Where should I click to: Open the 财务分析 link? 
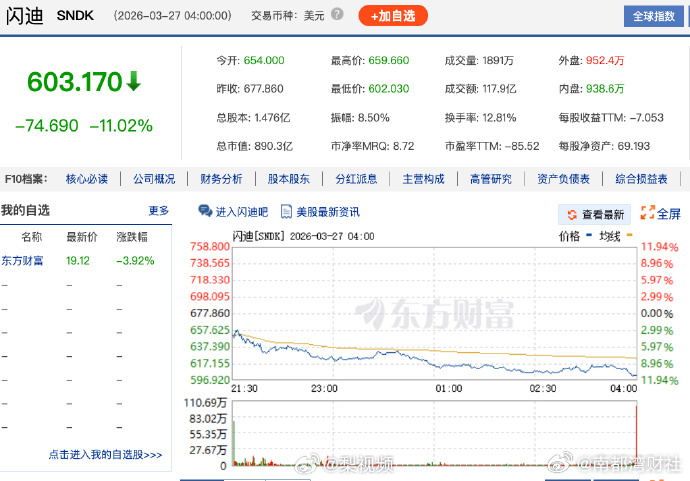click(x=221, y=179)
